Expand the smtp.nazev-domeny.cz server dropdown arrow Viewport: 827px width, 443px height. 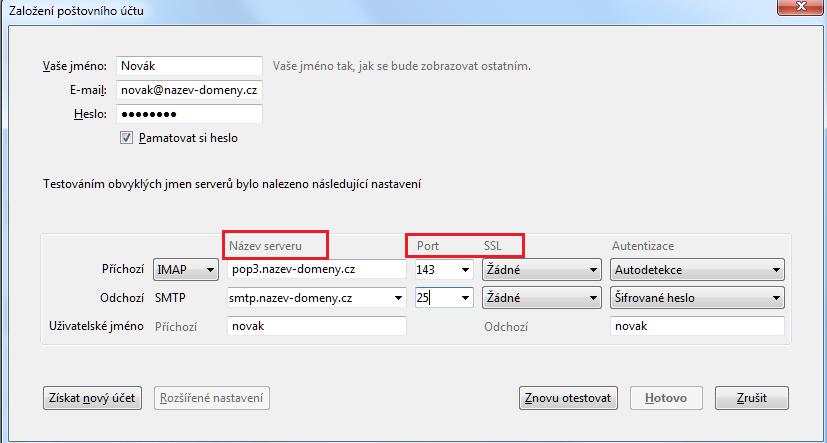click(x=398, y=297)
